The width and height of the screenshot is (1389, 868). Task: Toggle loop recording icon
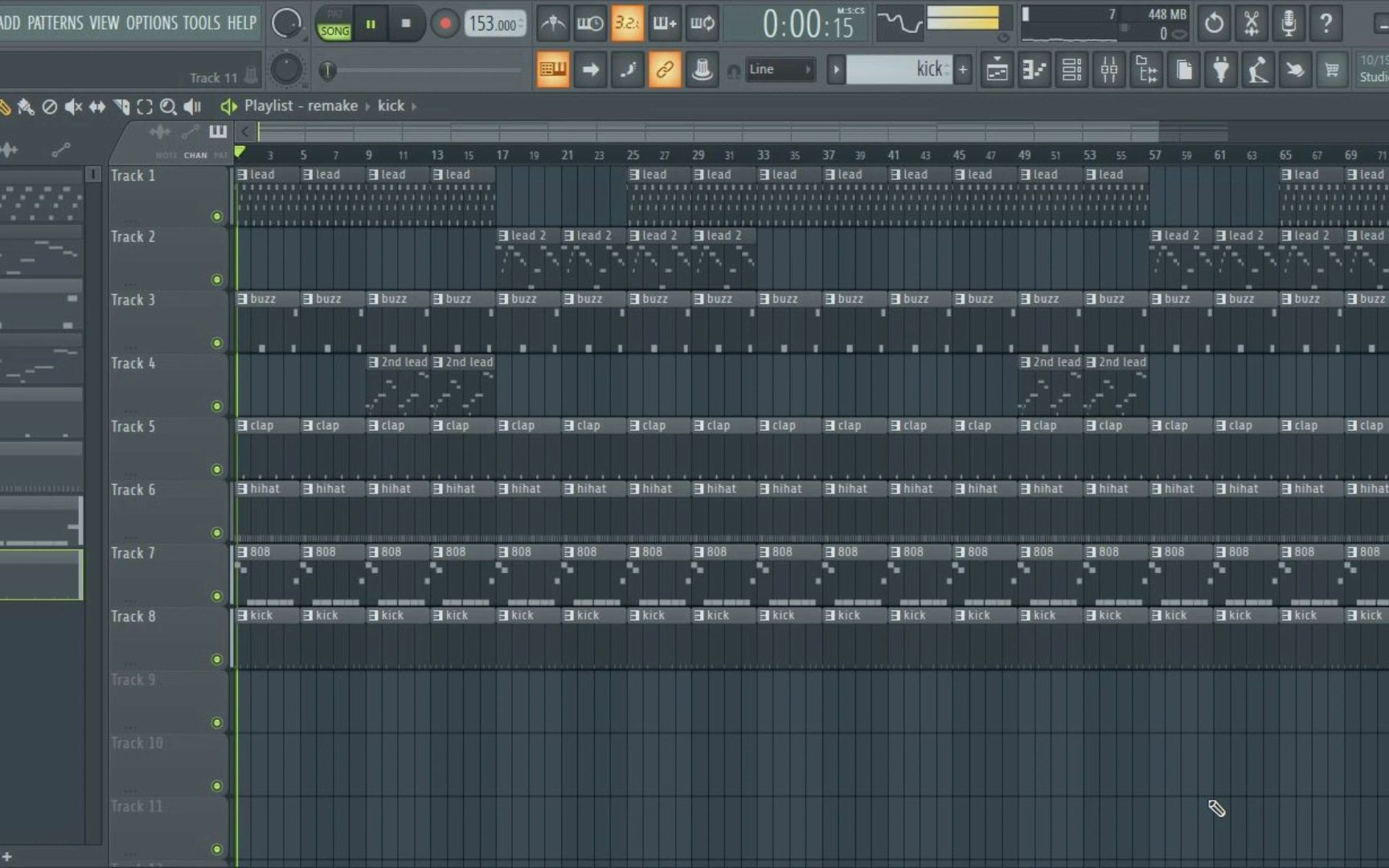point(702,23)
